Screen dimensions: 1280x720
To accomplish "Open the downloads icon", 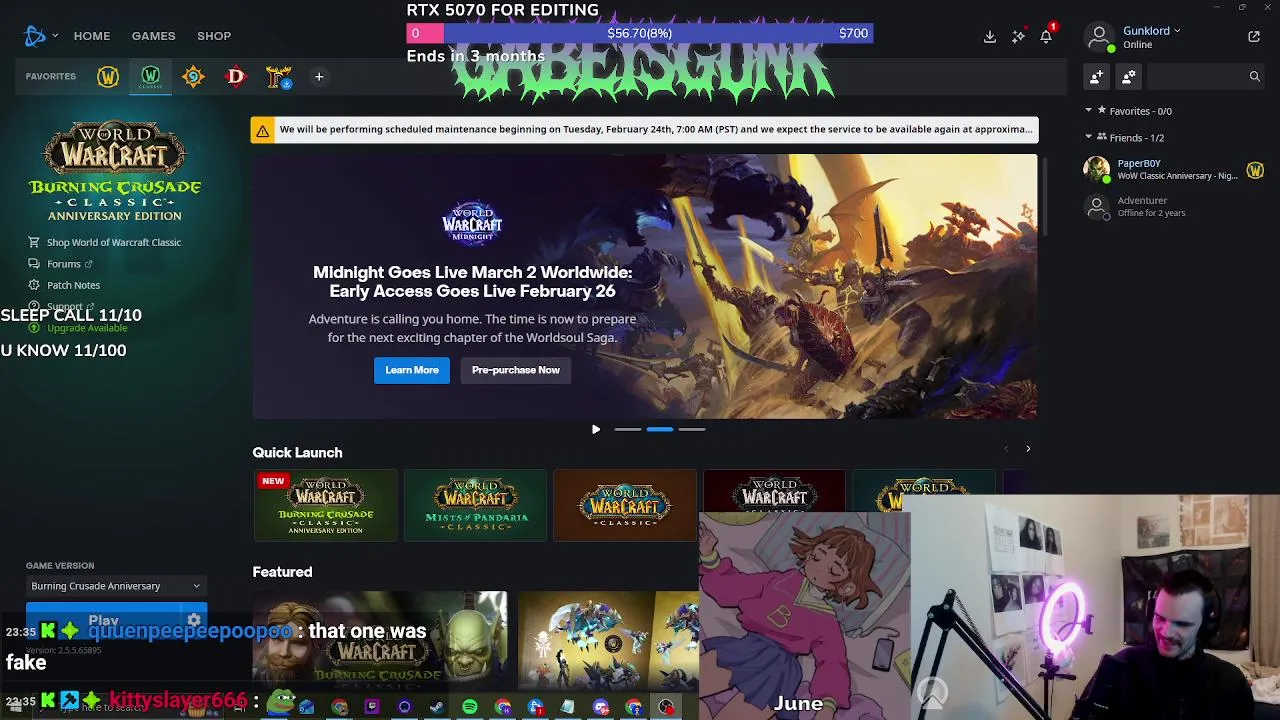I will point(990,36).
